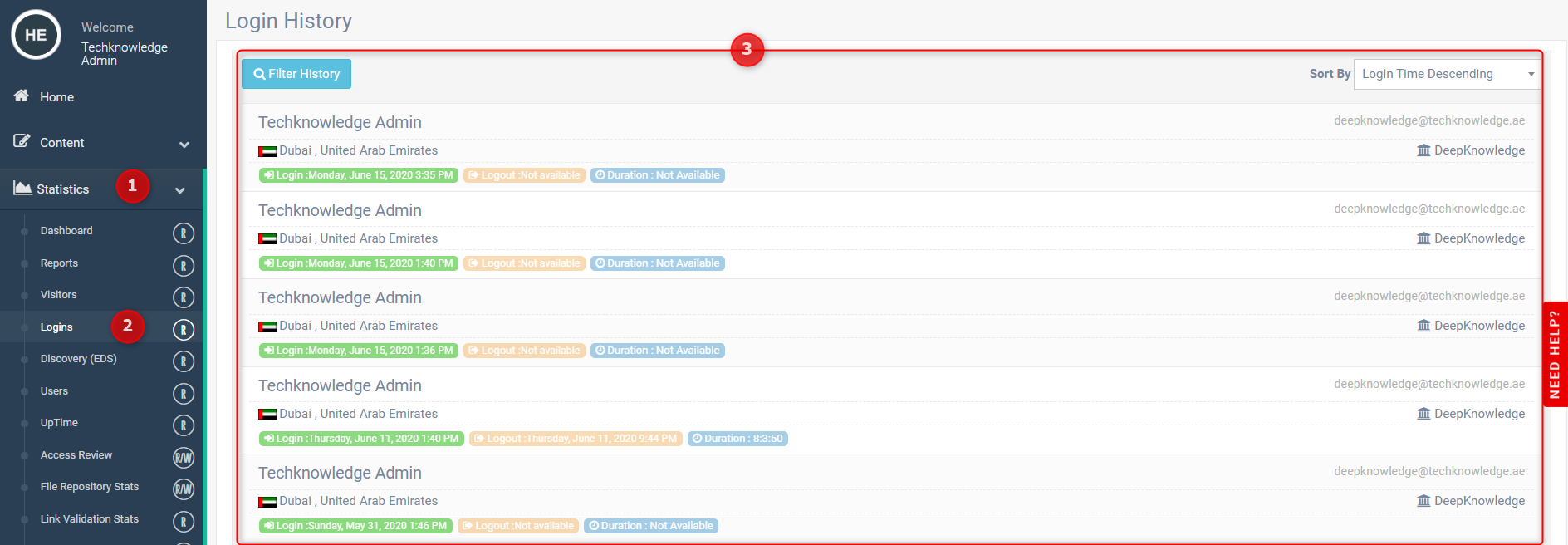Click the R badge next to Discovery (EDS)
This screenshot has height=545, width=1568.
coord(184,361)
